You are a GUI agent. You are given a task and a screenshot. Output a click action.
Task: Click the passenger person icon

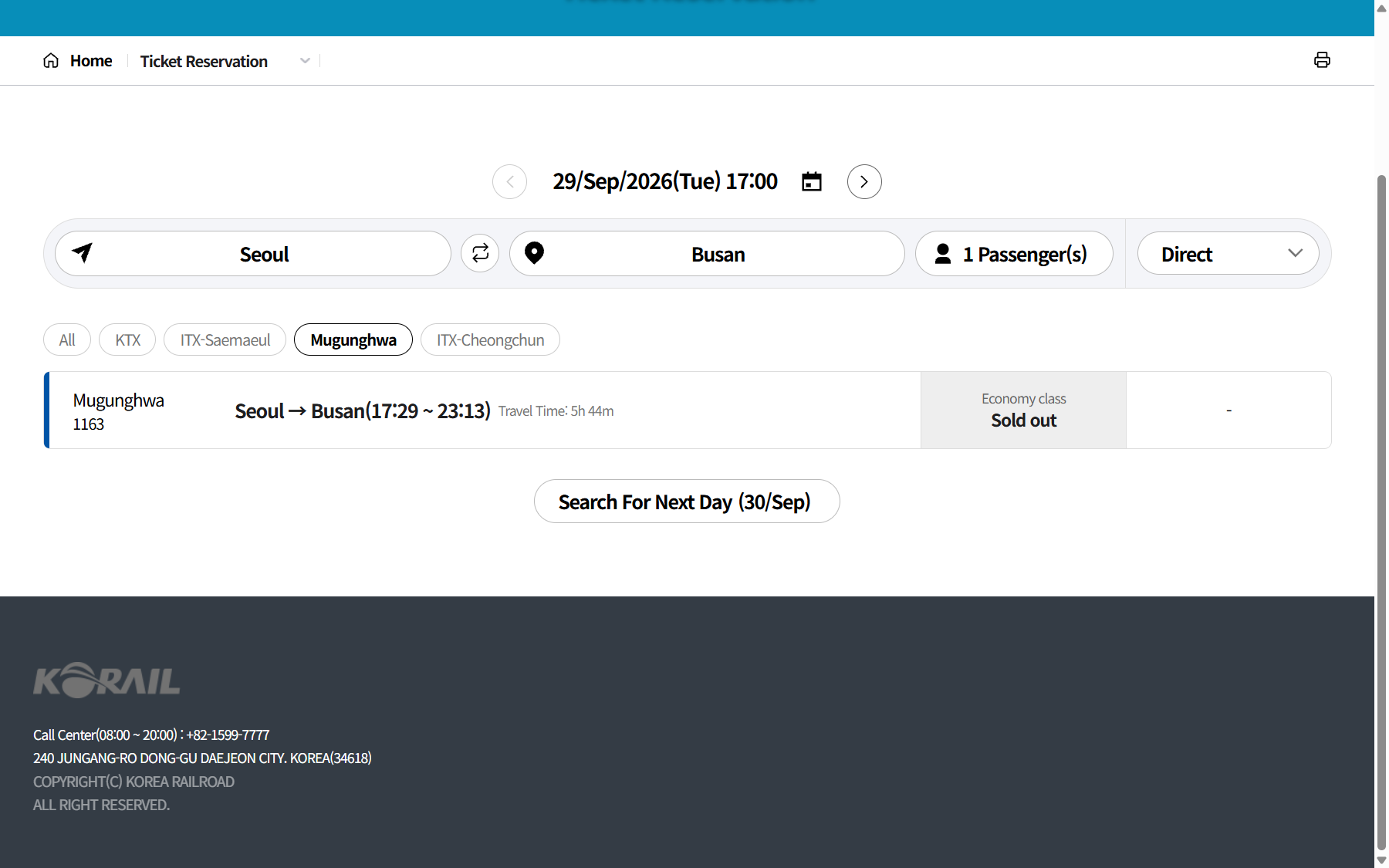pyautogui.click(x=943, y=254)
